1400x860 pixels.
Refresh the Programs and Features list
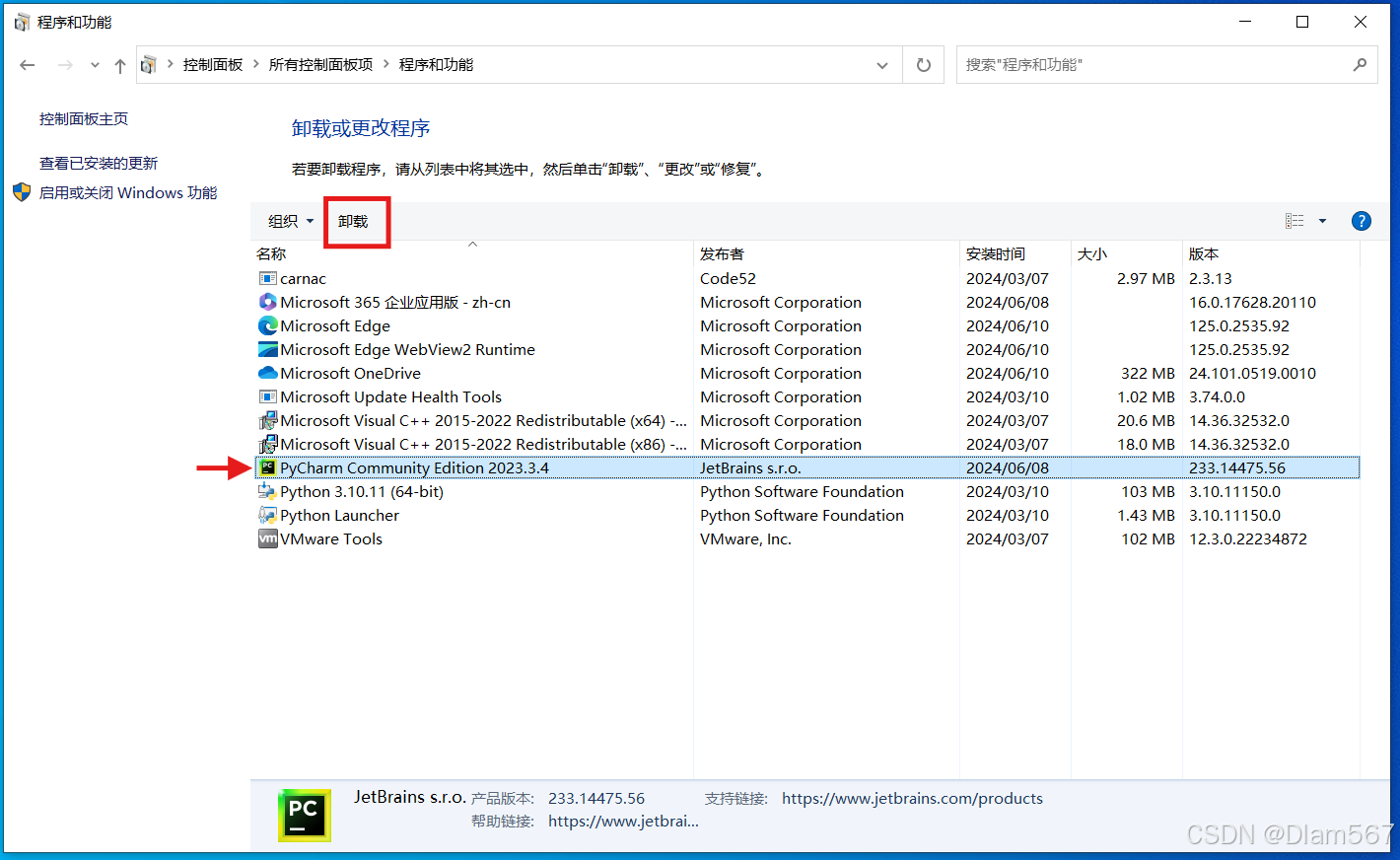pos(924,65)
